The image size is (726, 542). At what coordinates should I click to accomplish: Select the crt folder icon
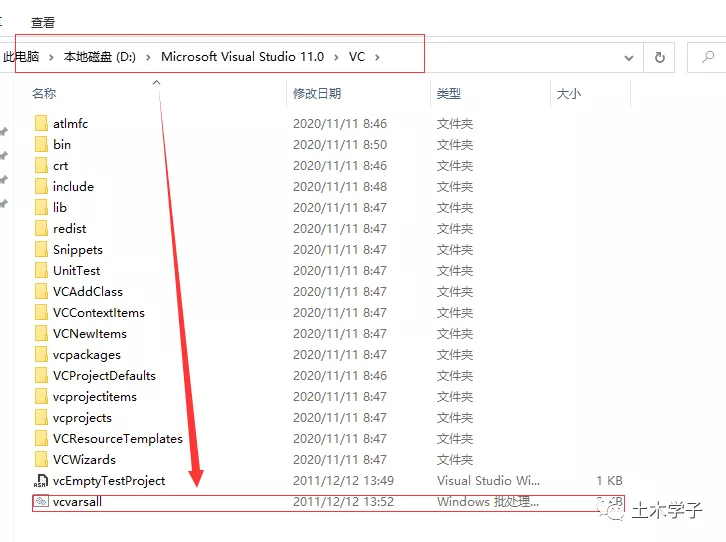(41, 166)
